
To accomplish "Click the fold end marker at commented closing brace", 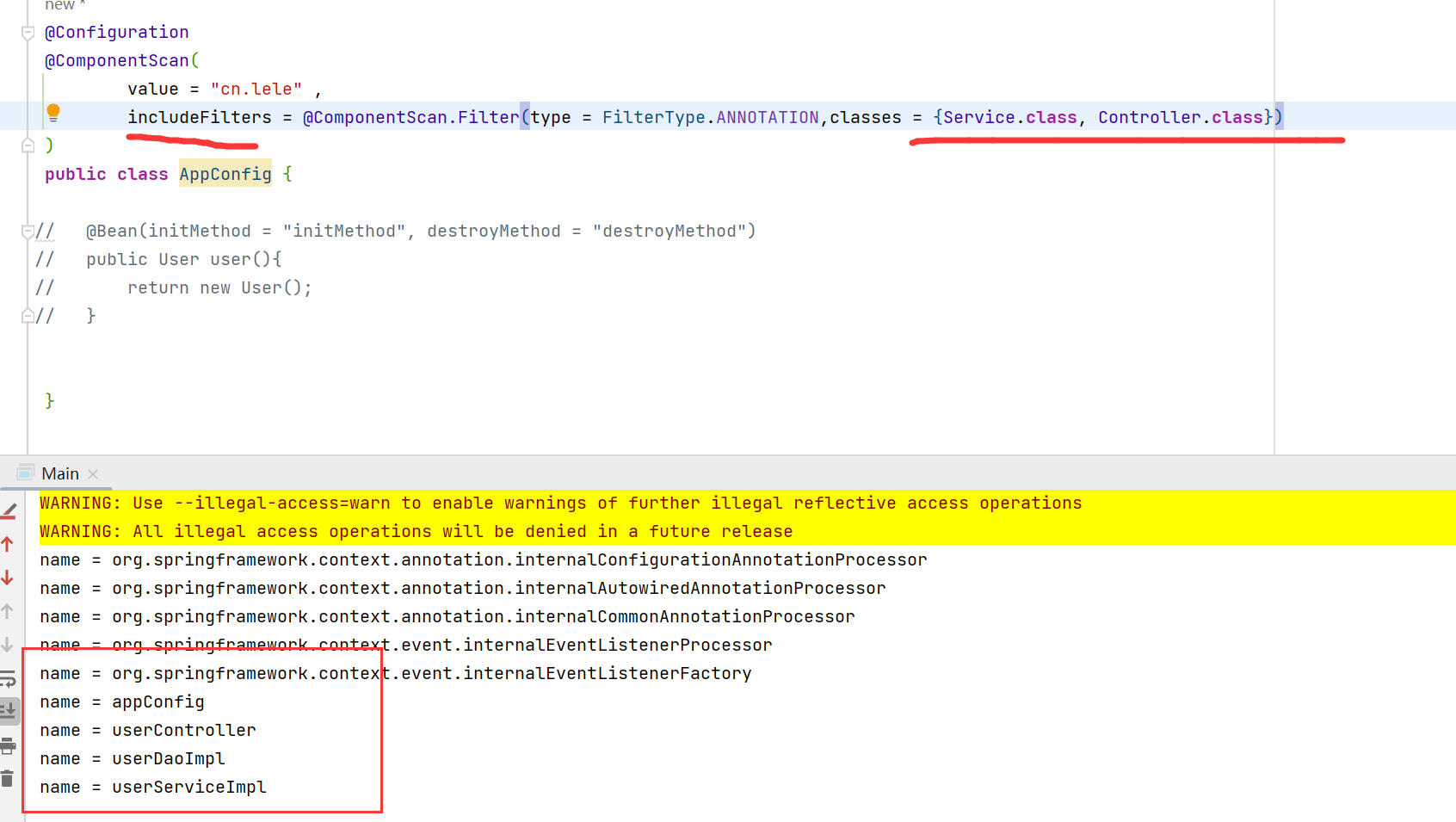I will click(28, 316).
